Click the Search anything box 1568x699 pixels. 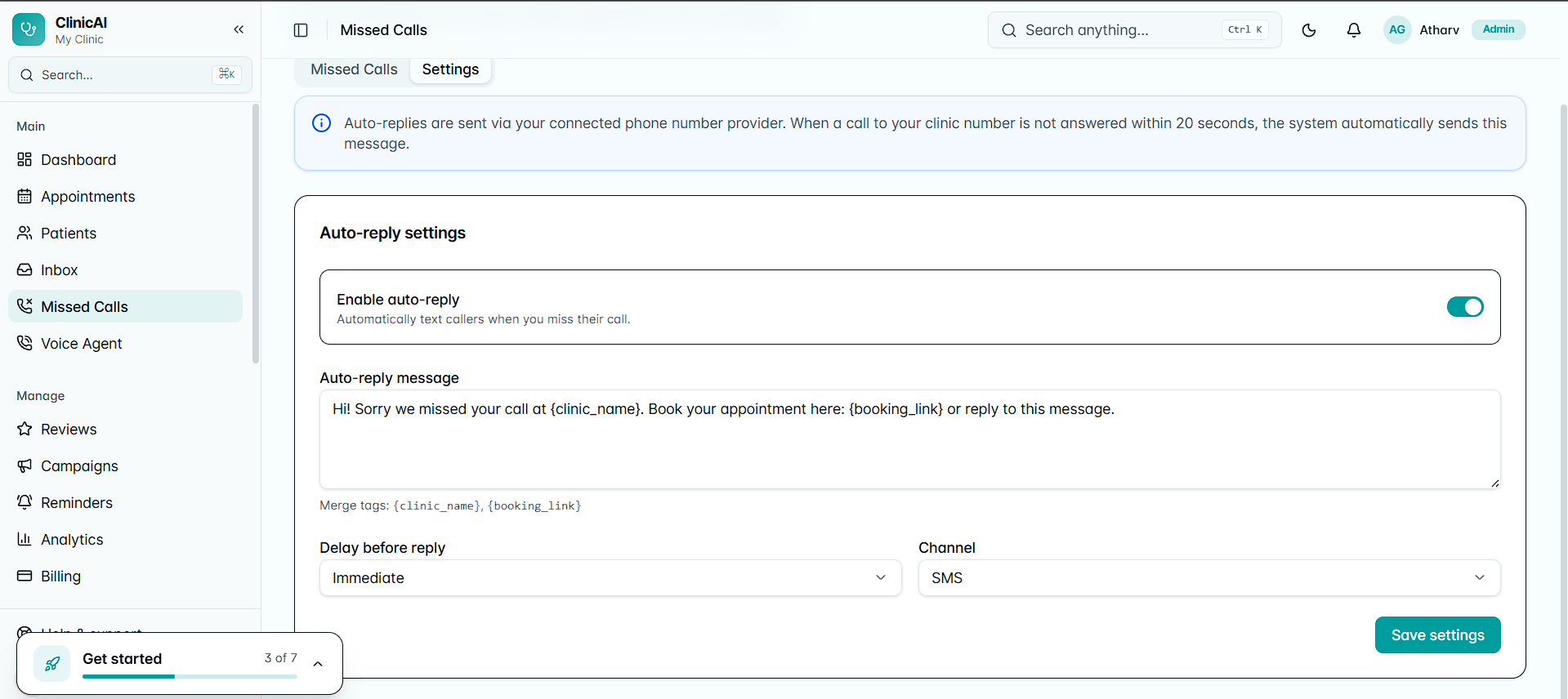(x=1134, y=30)
